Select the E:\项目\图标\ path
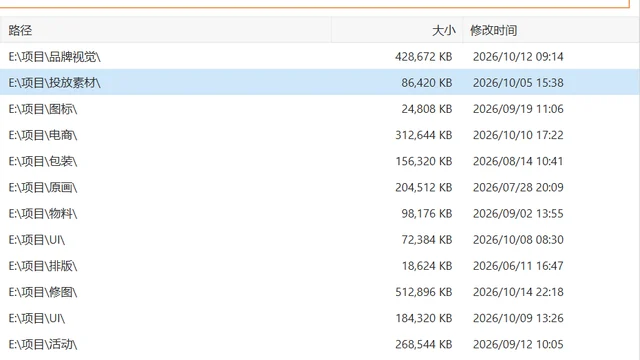The width and height of the screenshot is (640, 360). (43, 109)
